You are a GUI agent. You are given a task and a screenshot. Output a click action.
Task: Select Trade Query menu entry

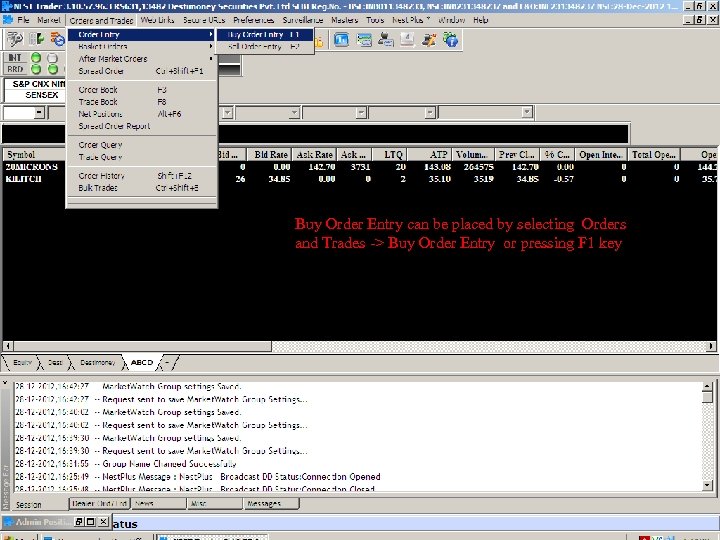(141, 157)
